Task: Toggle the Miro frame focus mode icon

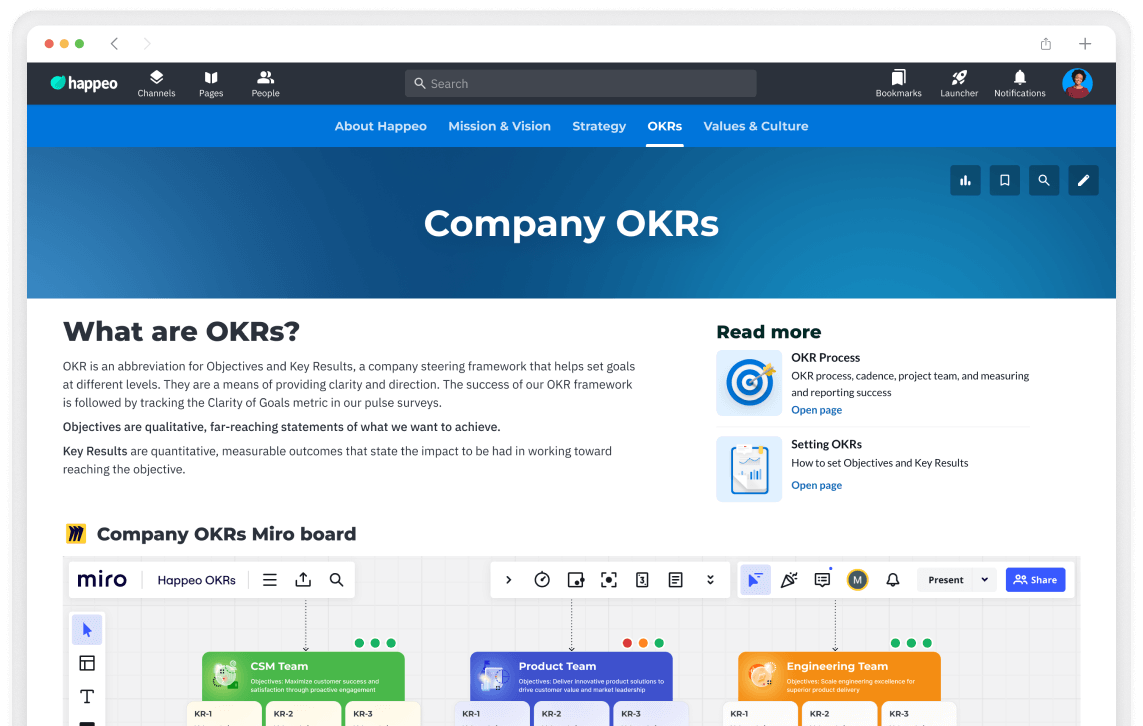Action: coord(608,580)
